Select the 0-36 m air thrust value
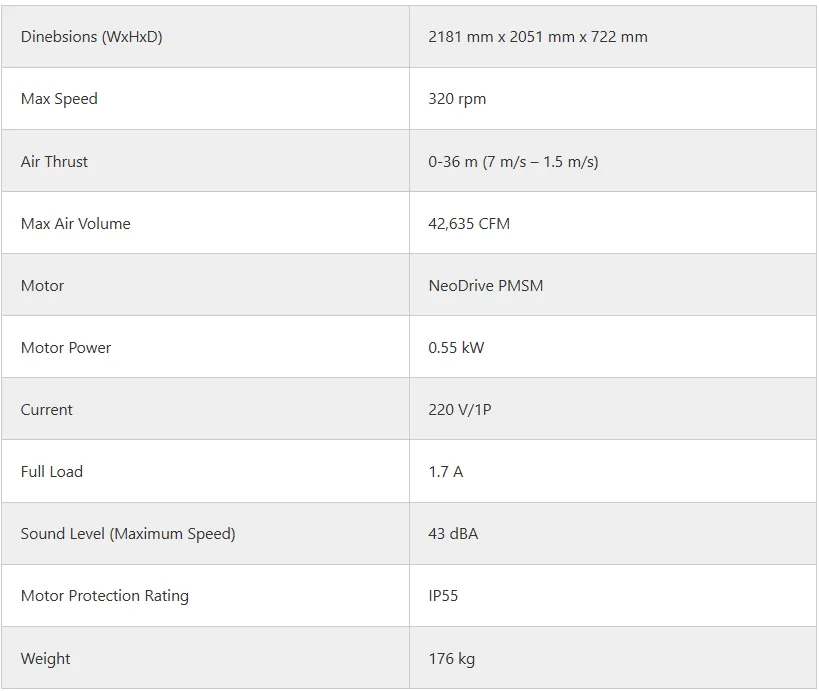The width and height of the screenshot is (819, 691). click(513, 161)
